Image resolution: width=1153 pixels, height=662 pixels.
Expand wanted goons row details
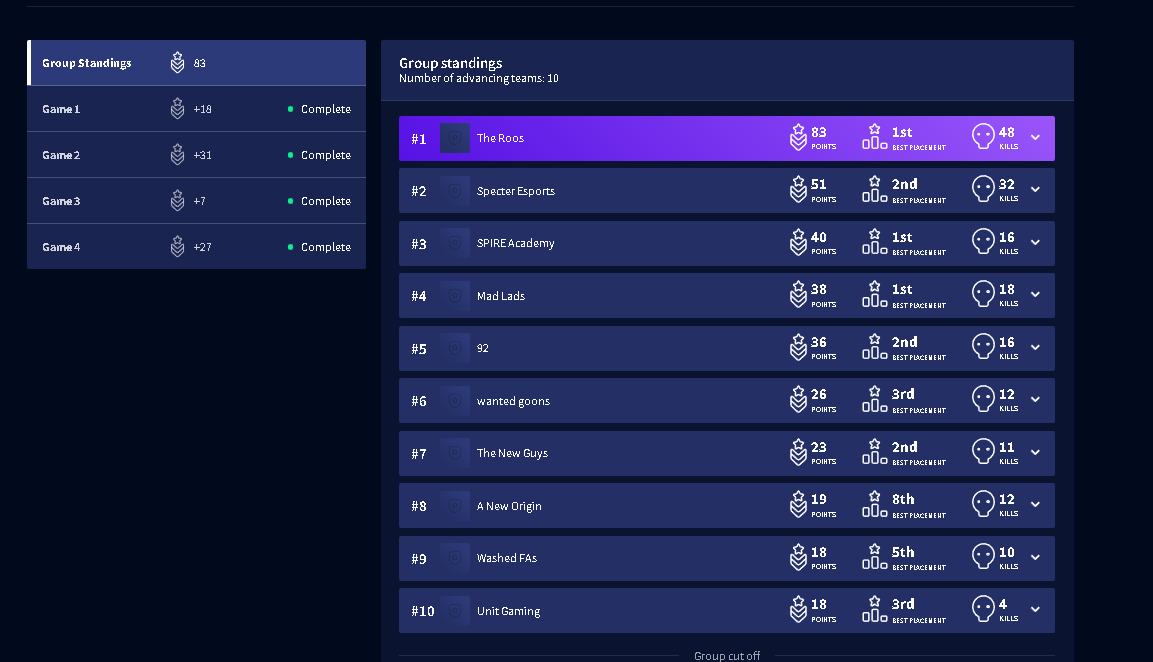pyautogui.click(x=1035, y=400)
